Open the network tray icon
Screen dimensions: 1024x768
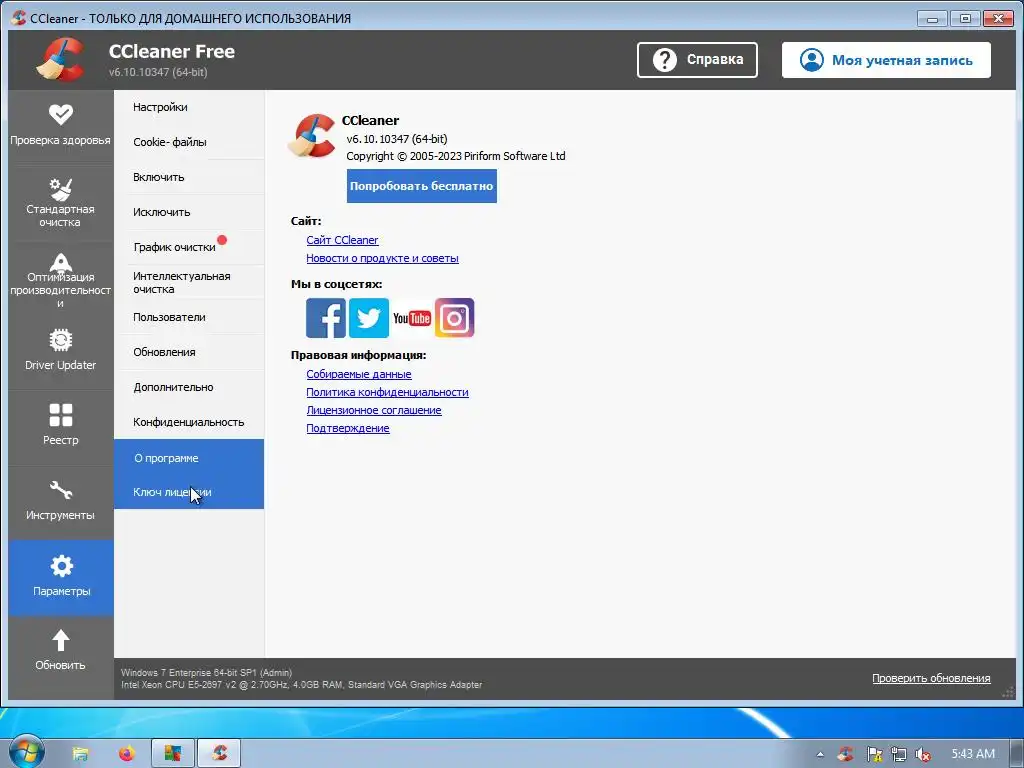click(899, 754)
